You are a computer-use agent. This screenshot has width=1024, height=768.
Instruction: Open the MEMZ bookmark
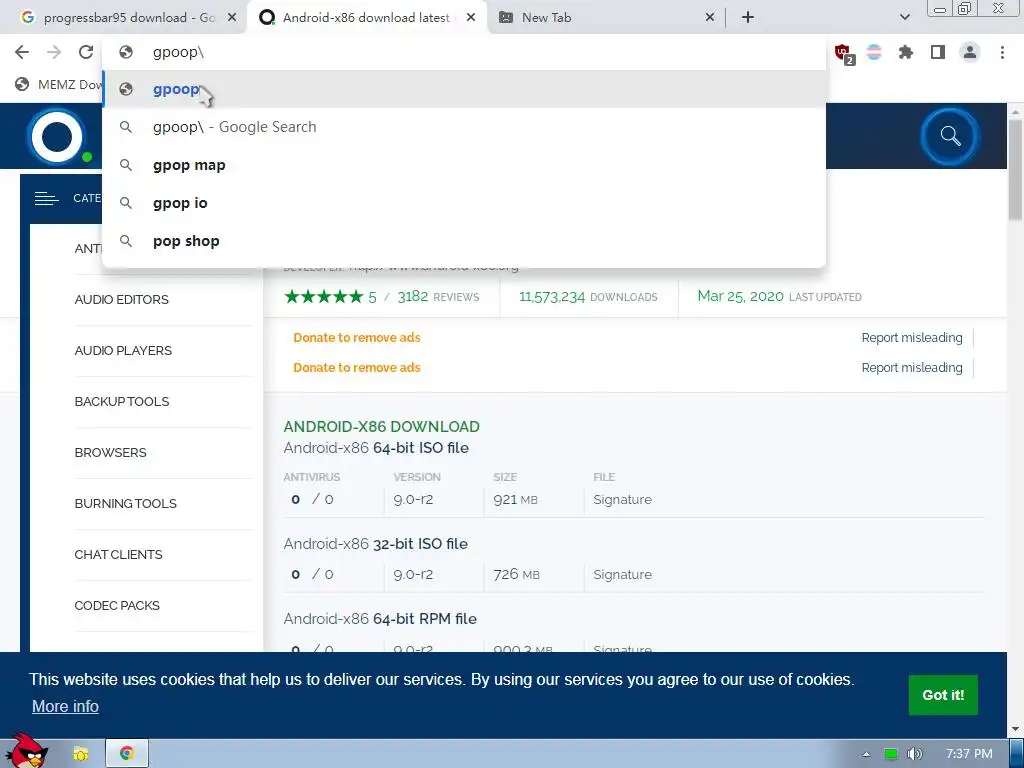[x=59, y=84]
